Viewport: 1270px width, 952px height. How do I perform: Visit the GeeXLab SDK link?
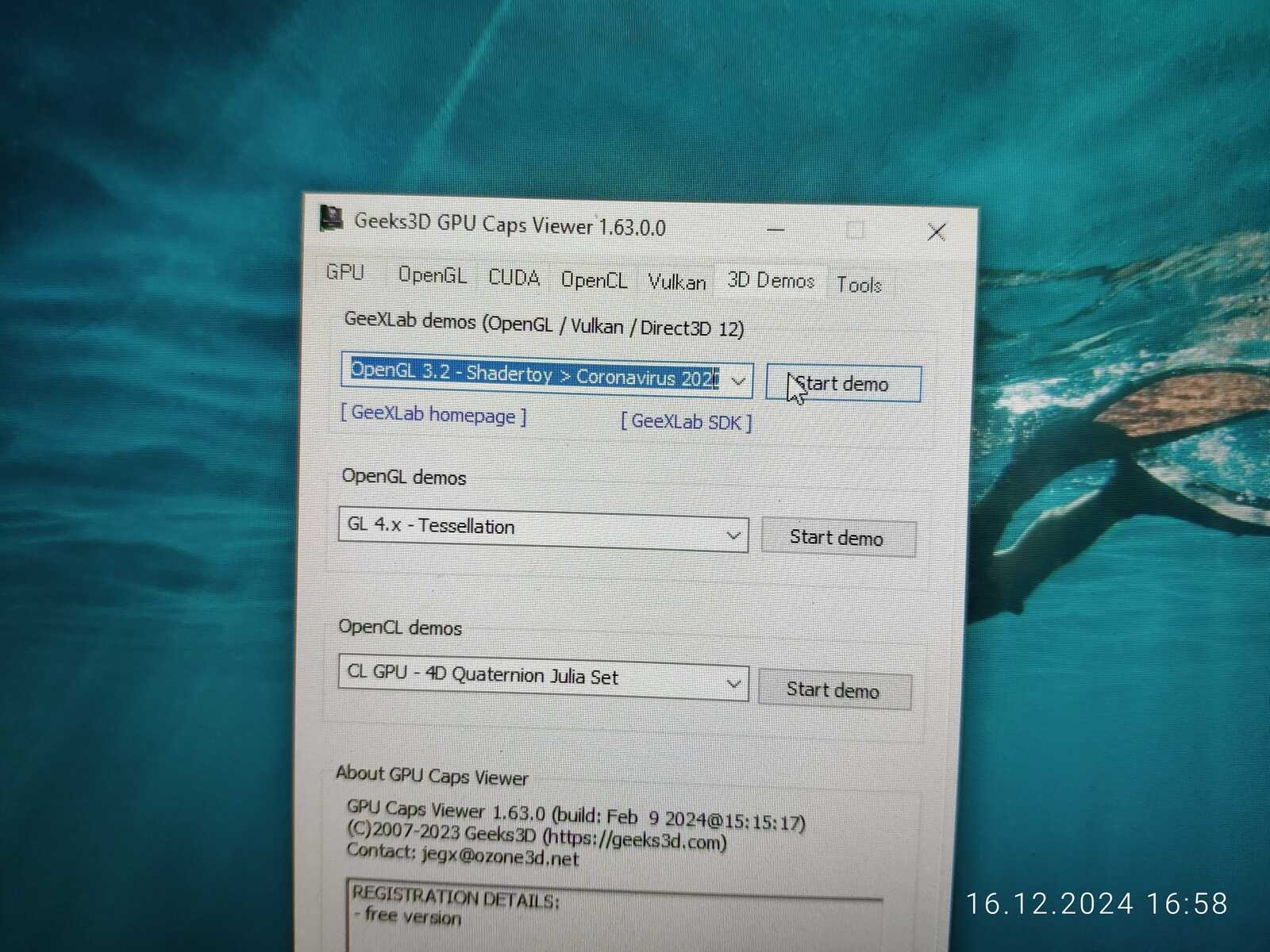coord(687,421)
